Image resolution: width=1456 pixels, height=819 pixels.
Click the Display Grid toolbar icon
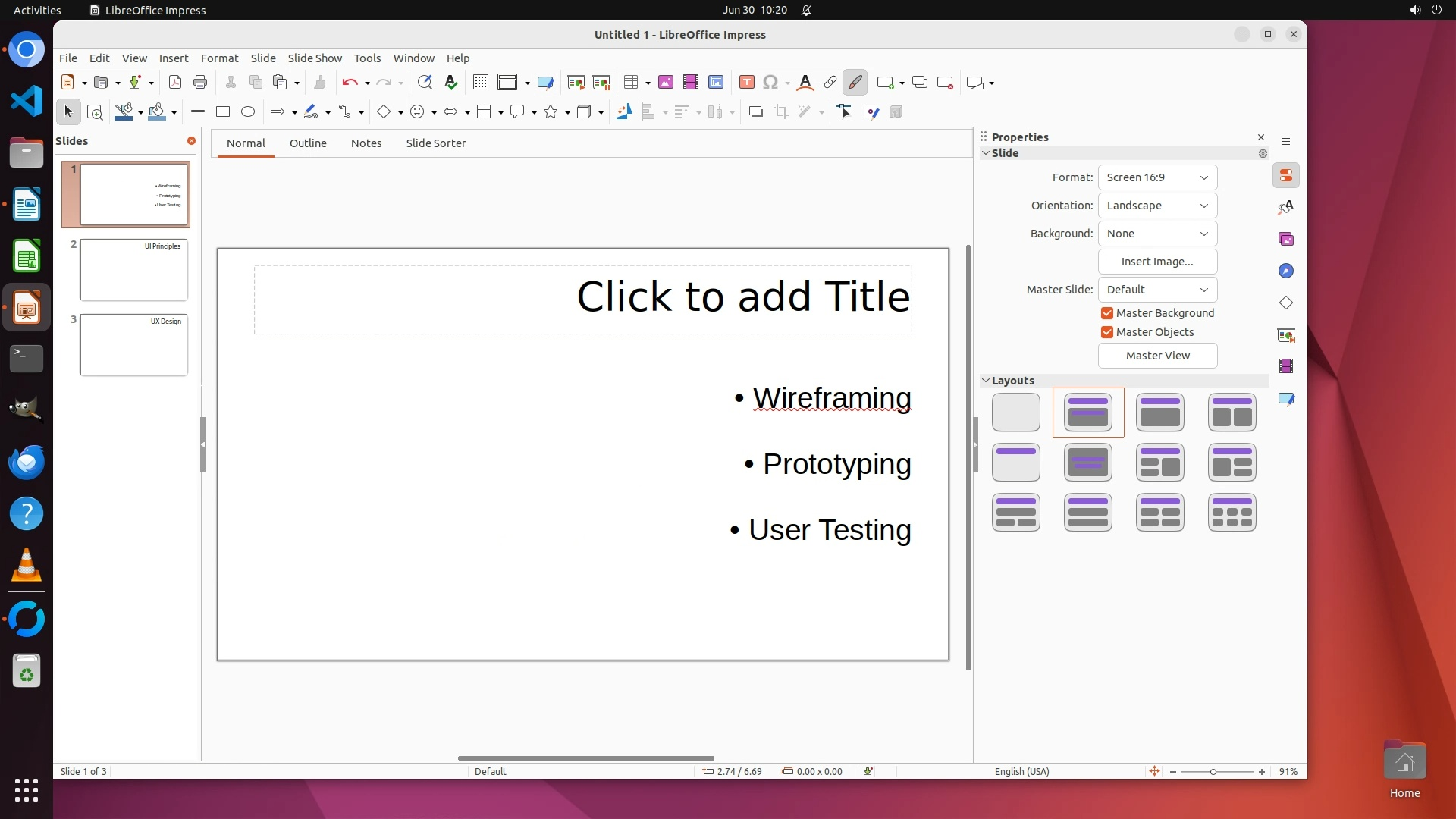pyautogui.click(x=480, y=83)
